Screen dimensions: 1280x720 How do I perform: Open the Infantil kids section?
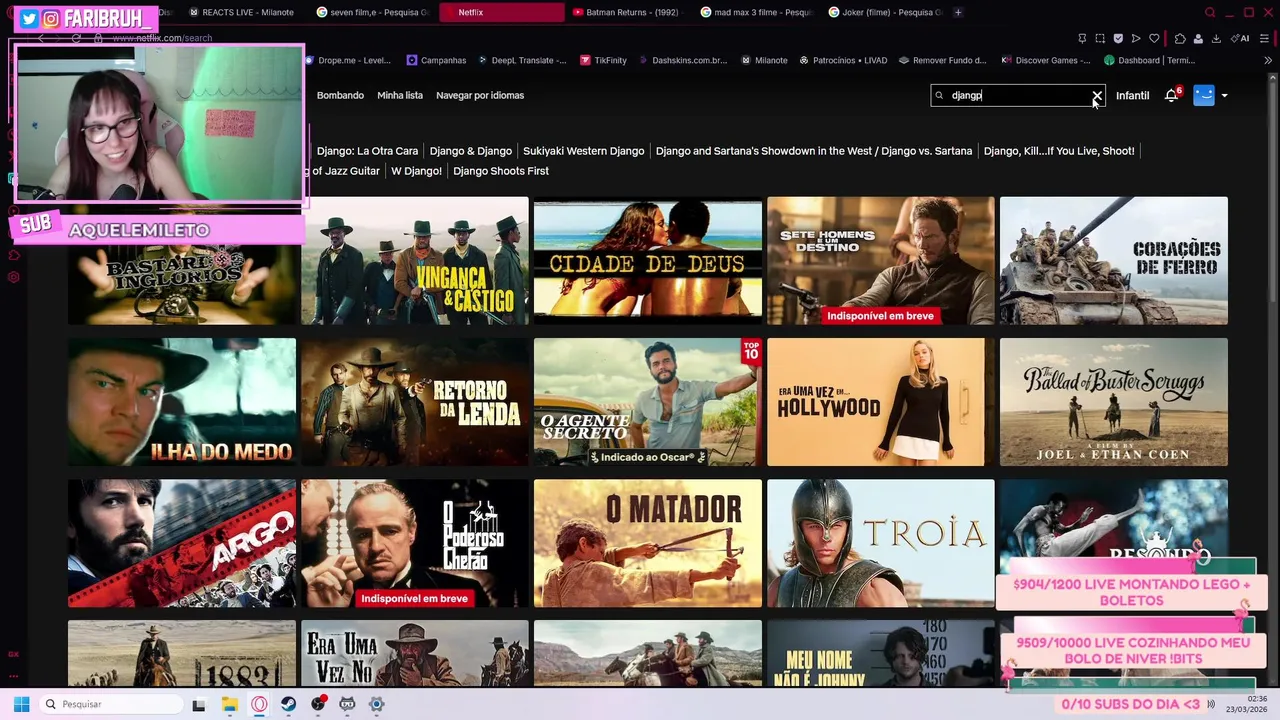pyautogui.click(x=1132, y=95)
